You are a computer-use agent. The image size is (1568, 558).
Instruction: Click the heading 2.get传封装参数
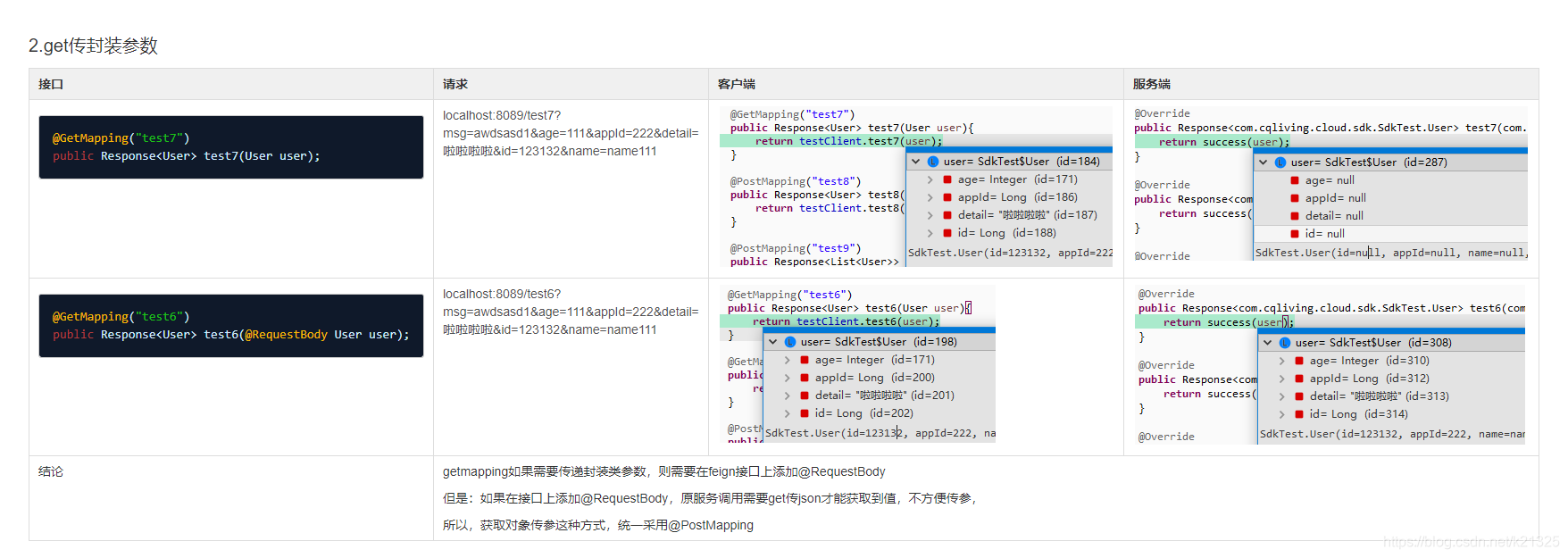point(93,46)
